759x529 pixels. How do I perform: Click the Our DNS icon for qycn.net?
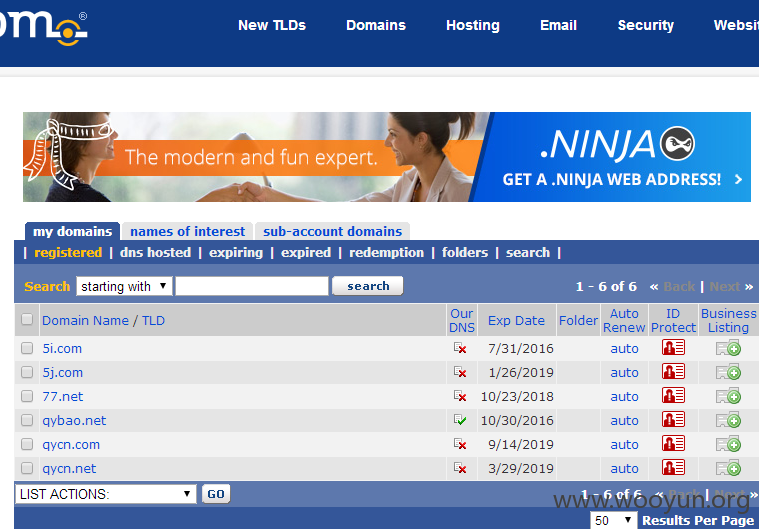pyautogui.click(x=460, y=468)
